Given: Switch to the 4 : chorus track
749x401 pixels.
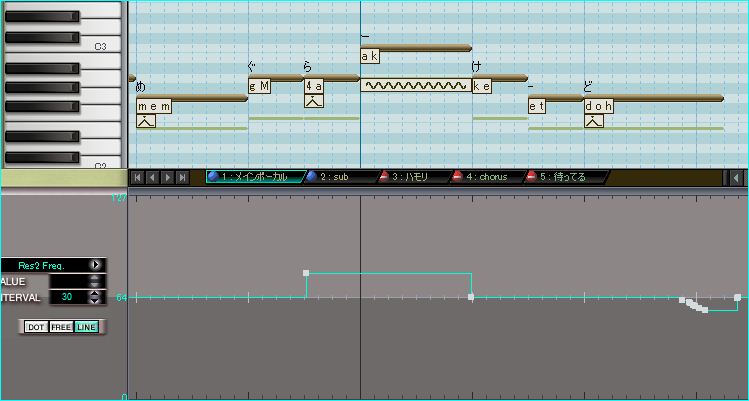Looking at the screenshot, I should 487,177.
